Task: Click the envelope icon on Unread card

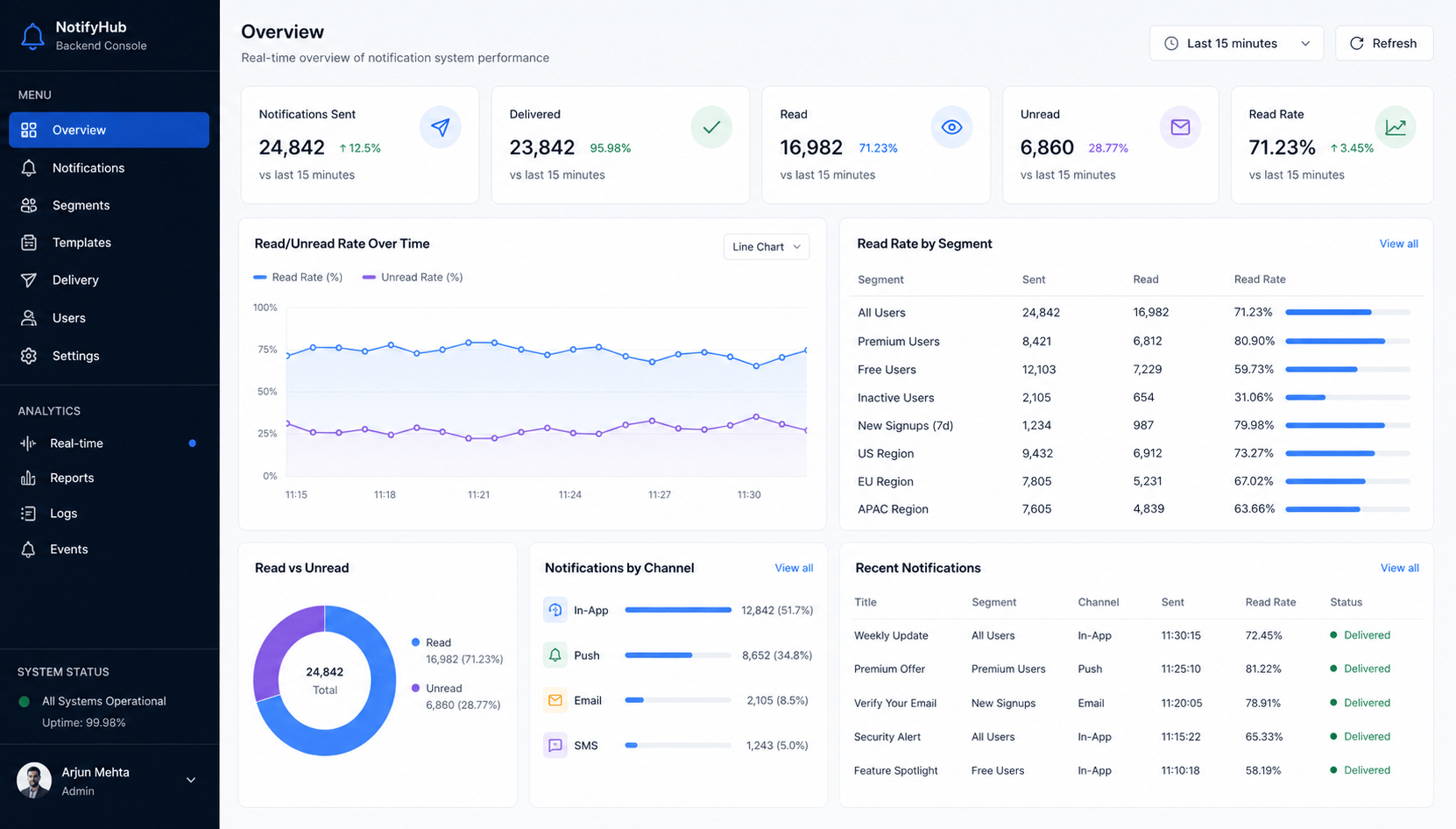Action: (x=1180, y=128)
